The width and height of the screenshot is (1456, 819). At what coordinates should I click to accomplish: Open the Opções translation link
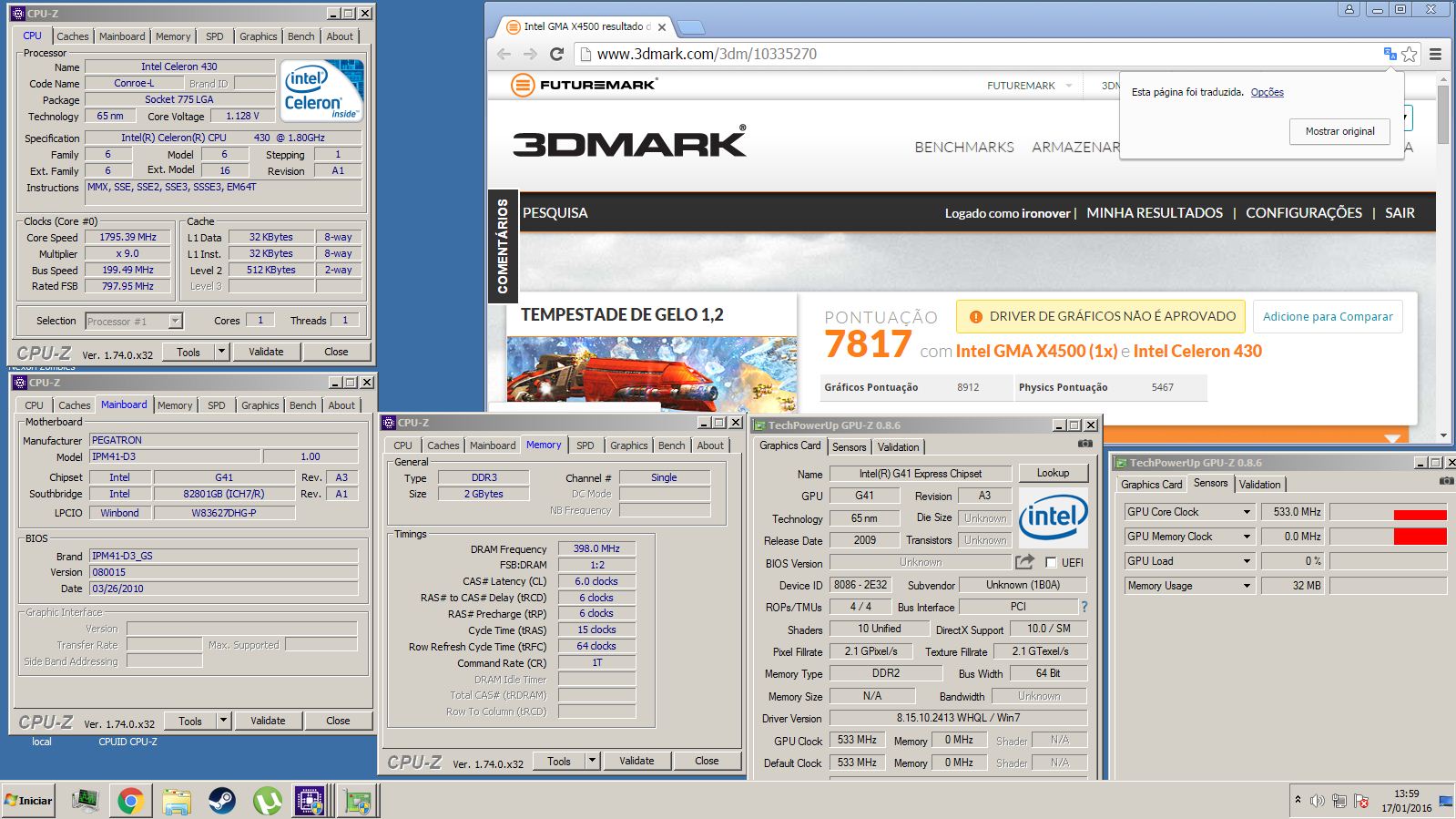1268,92
